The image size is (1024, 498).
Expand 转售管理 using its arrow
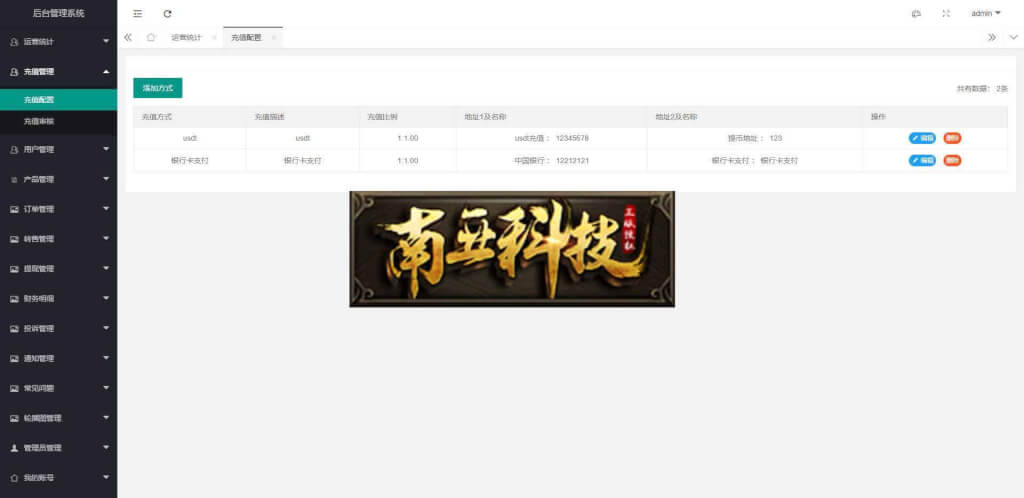[106, 239]
